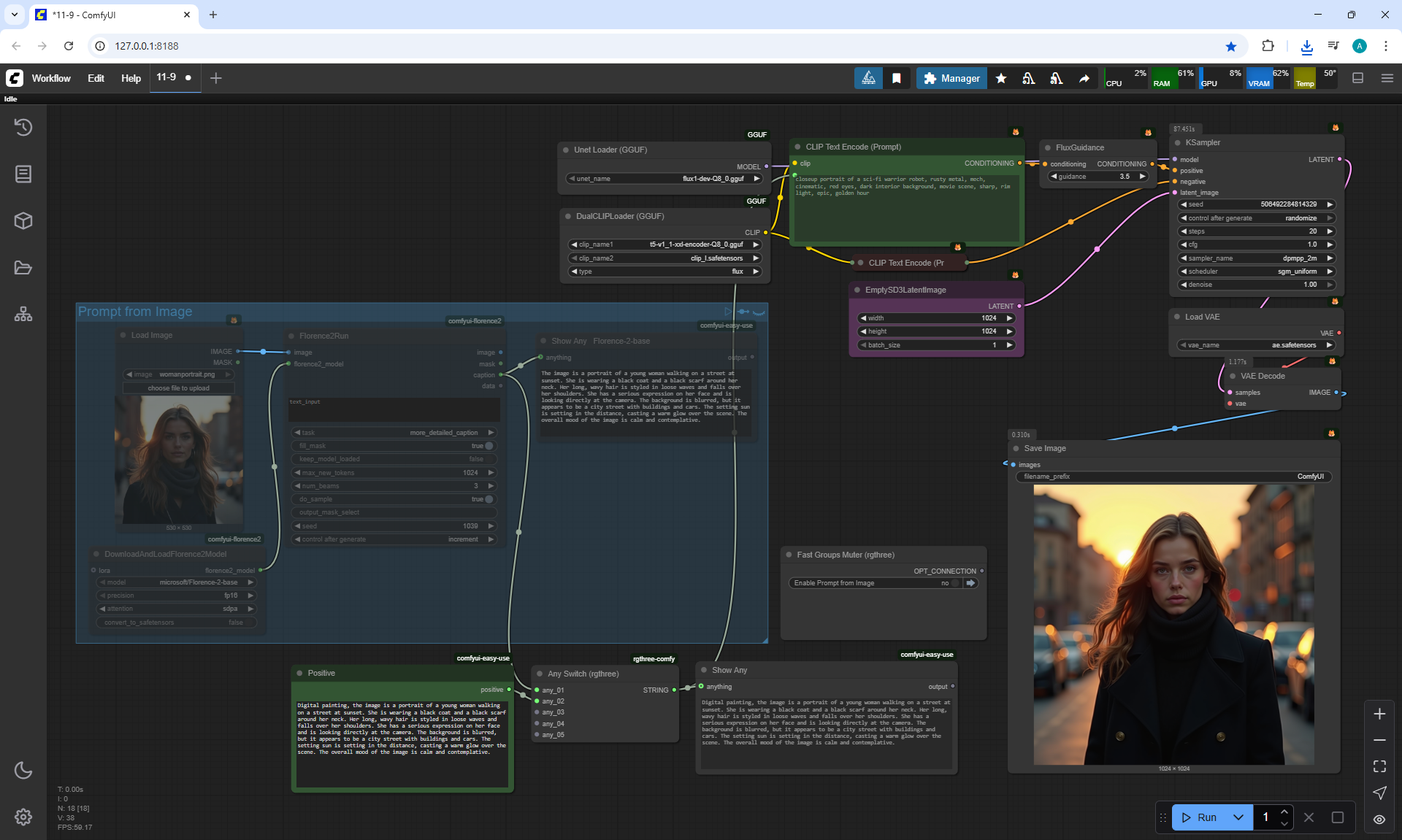The height and width of the screenshot is (840, 1402).
Task: Open unet_name flux1-dev model selector
Action: 664,179
